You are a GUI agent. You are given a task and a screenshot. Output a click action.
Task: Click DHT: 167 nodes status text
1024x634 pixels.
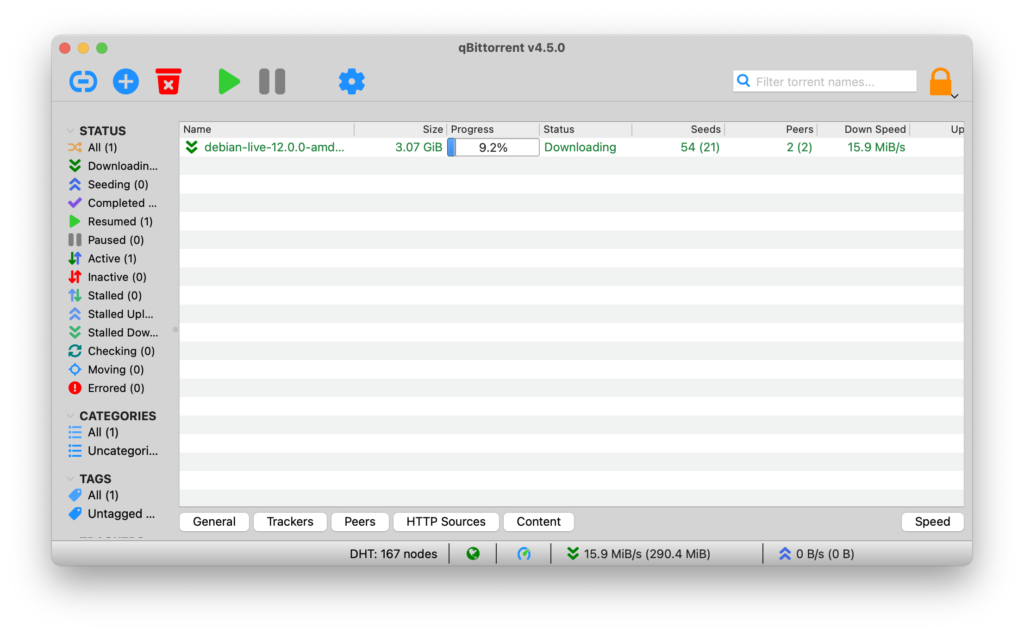[393, 554]
